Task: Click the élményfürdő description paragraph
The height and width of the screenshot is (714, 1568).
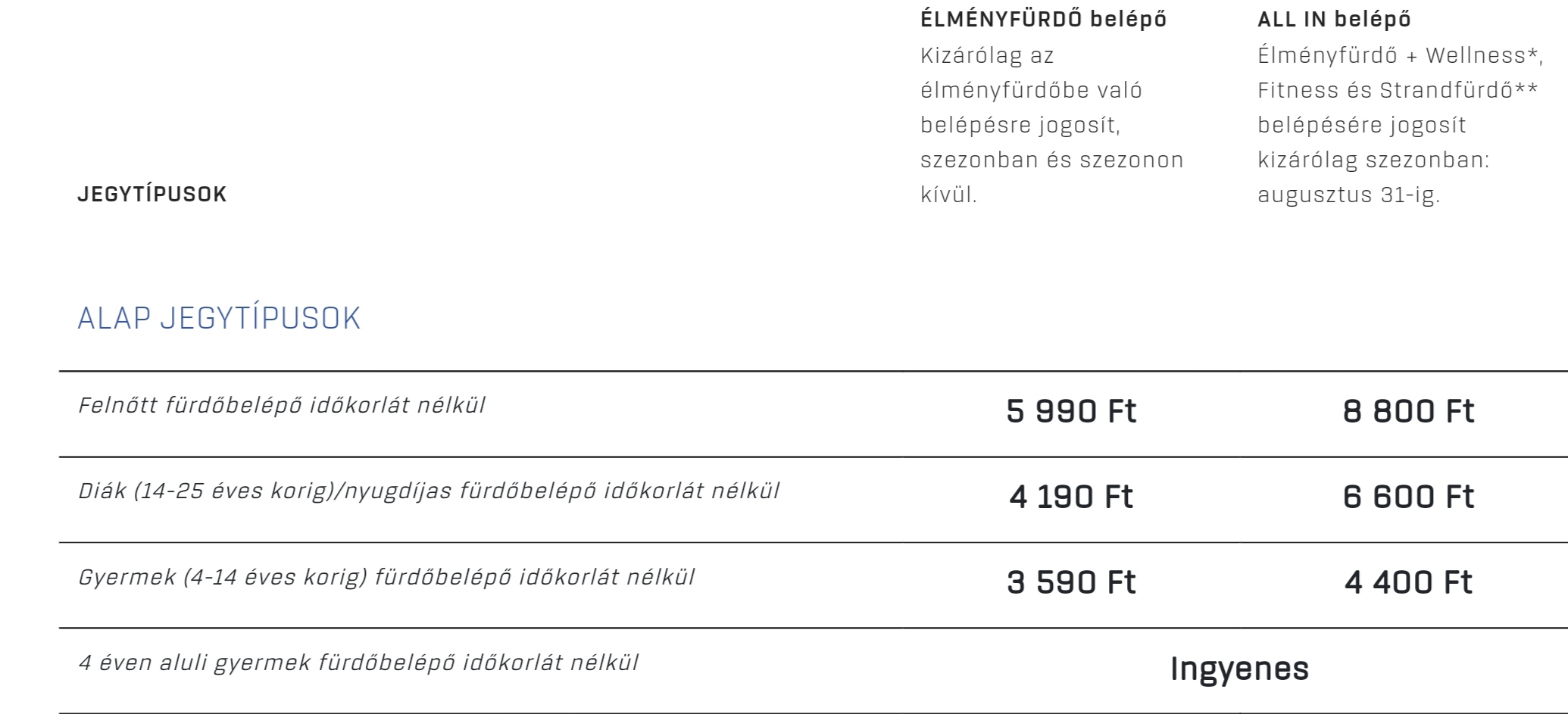Action: click(x=1052, y=125)
